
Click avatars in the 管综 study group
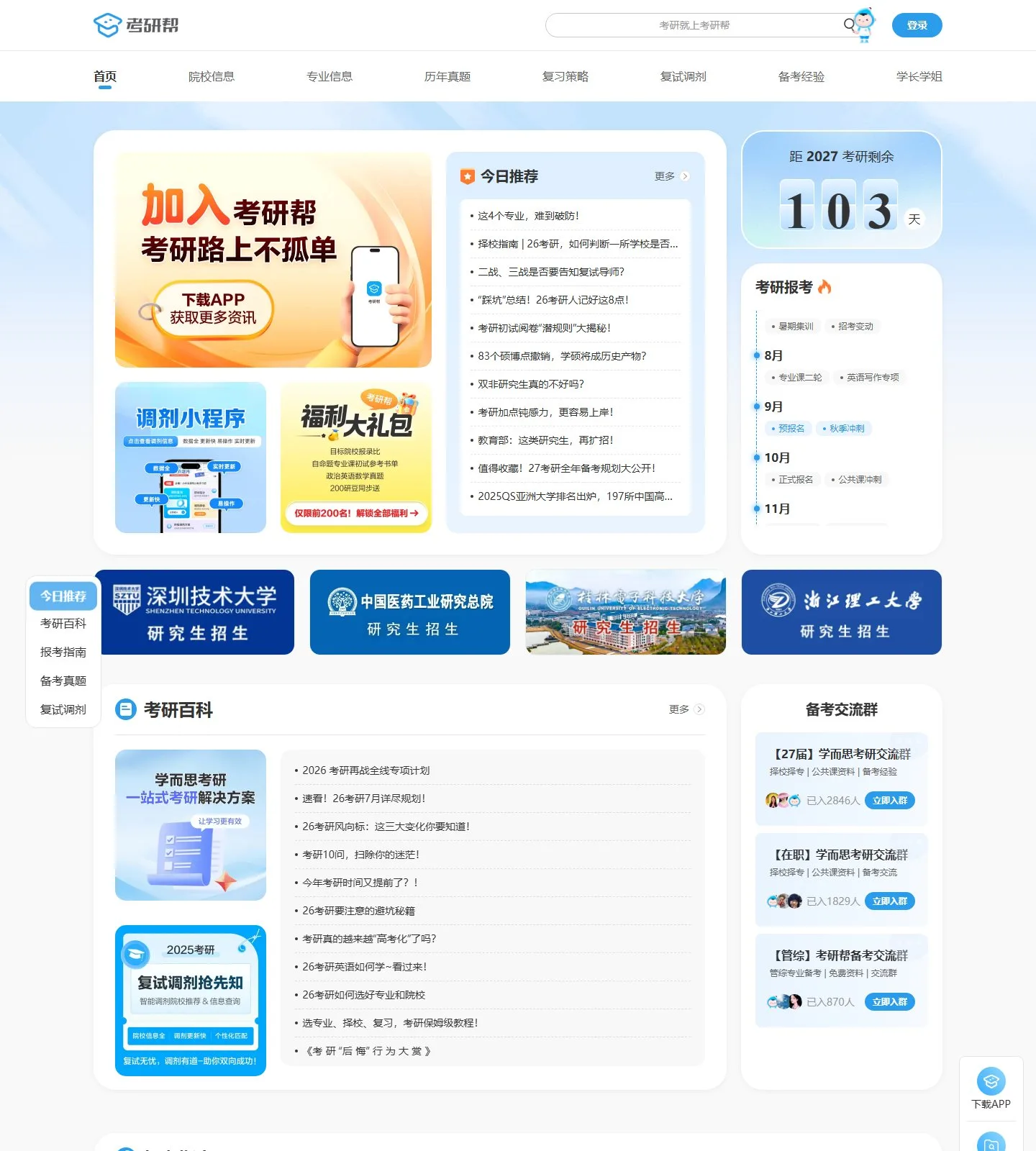click(x=784, y=1001)
